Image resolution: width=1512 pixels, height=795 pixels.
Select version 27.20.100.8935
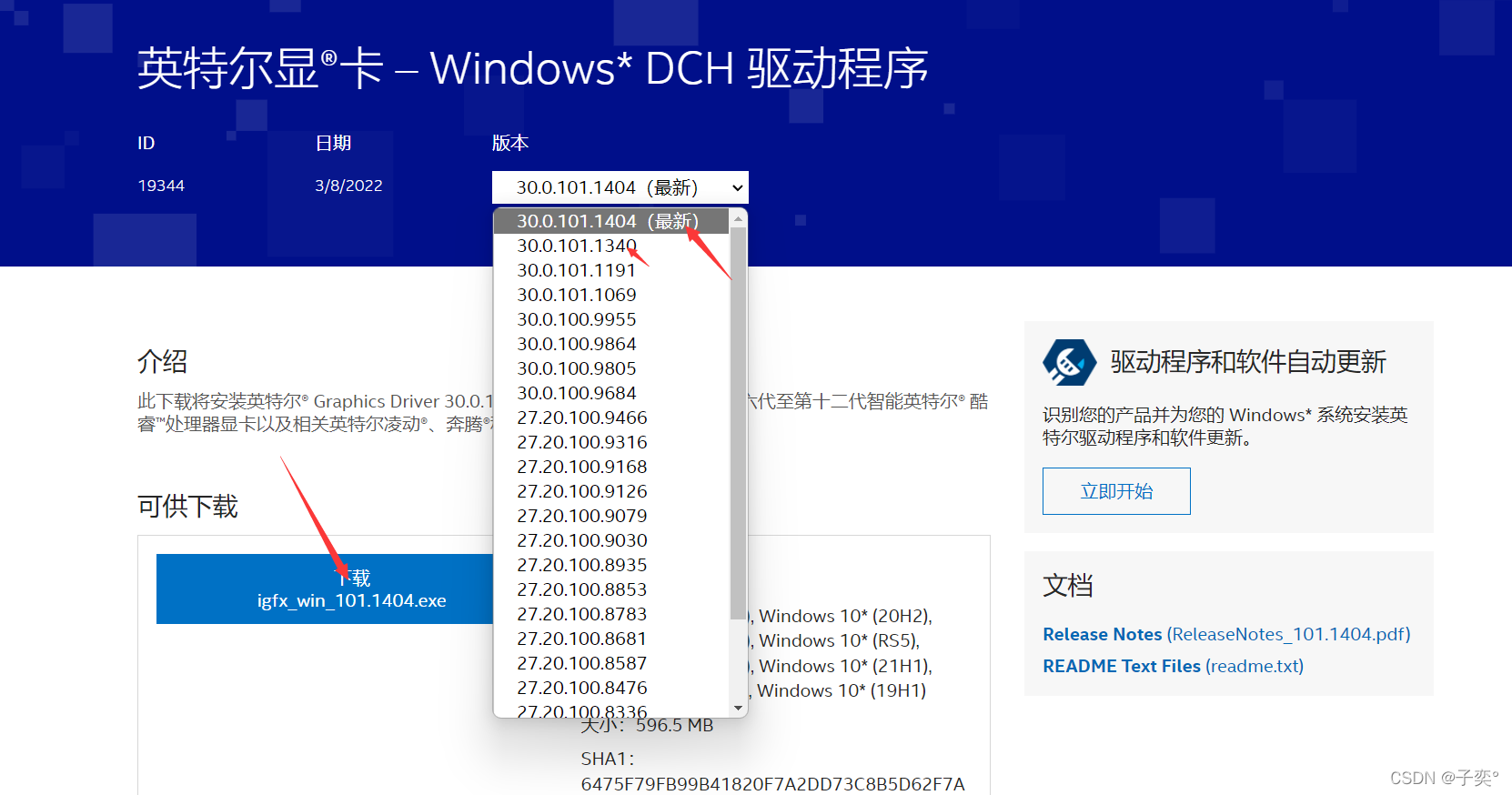[611, 565]
